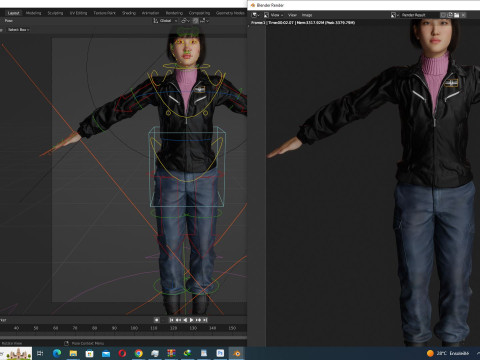480x360 pixels.
Task: Click frame 50 on the timeline ruler
Action: pyautogui.click(x=36, y=328)
